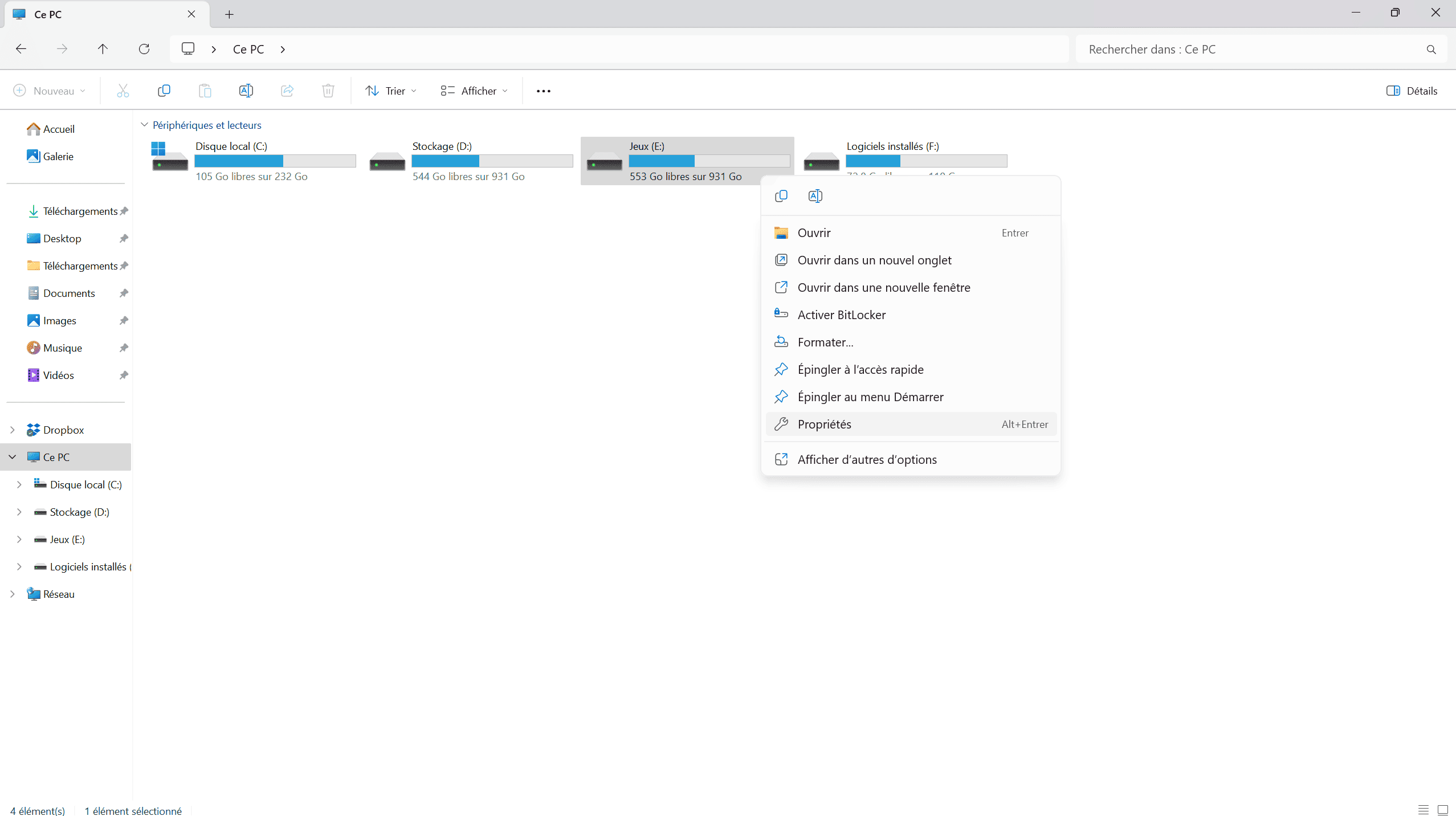Click the Stockage (D:) drive usage bar

click(x=492, y=161)
